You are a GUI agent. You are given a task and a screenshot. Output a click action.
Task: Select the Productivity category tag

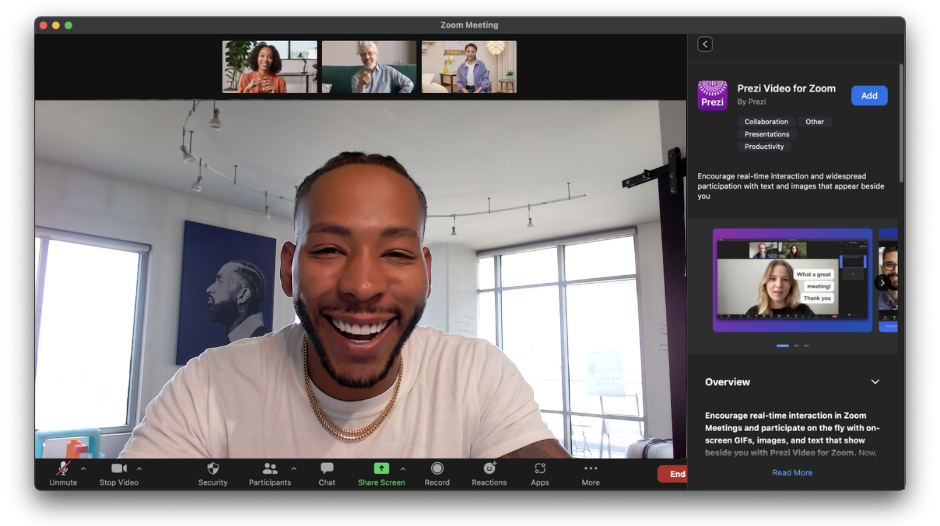(x=764, y=146)
